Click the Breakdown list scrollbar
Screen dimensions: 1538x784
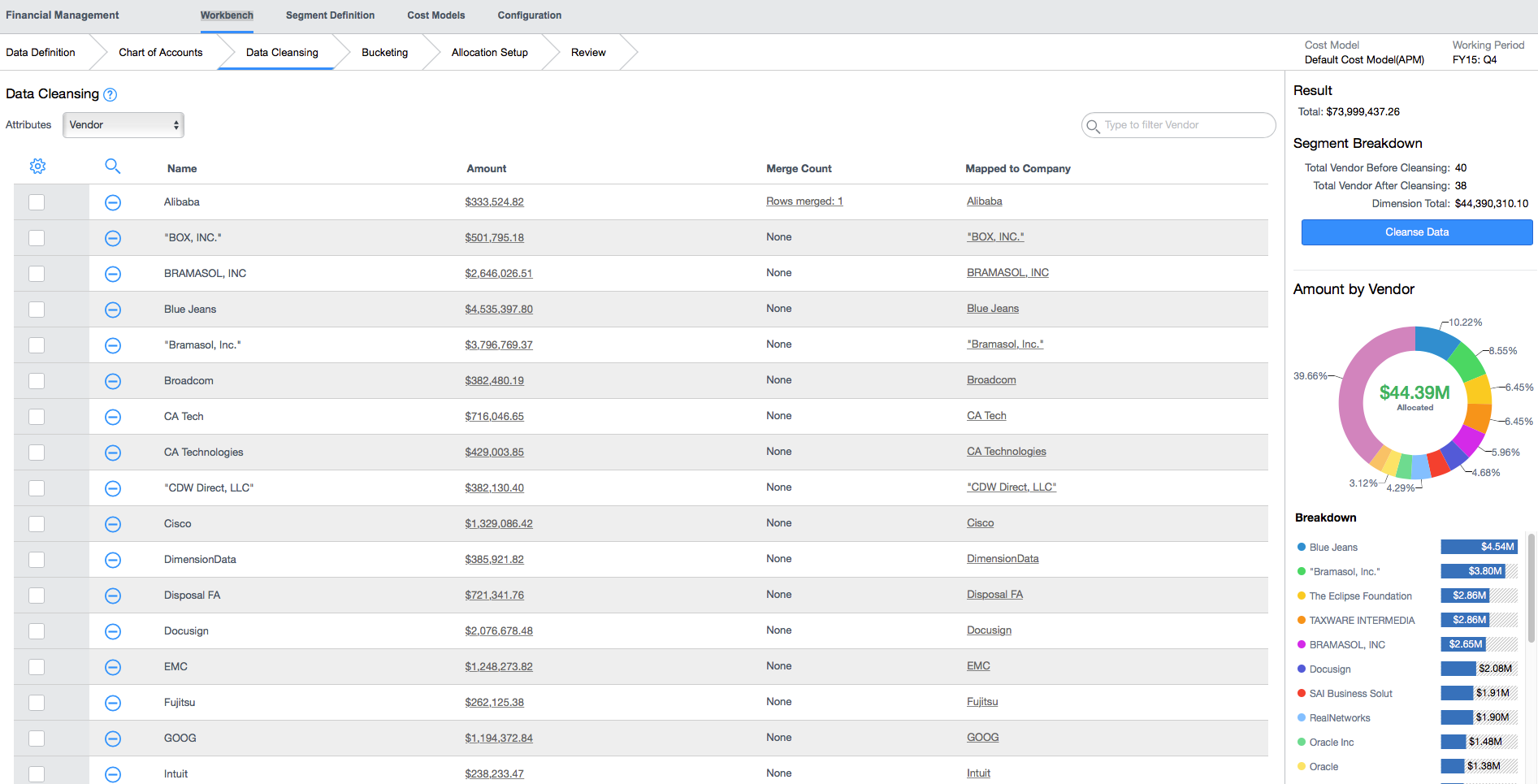[x=1532, y=588]
